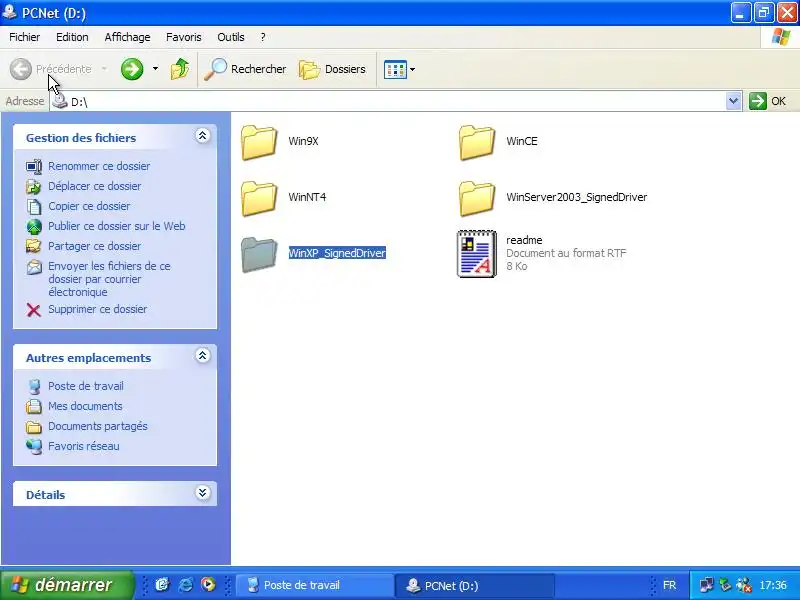
Task: Toggle the Dossiers folder pane
Action: [332, 69]
